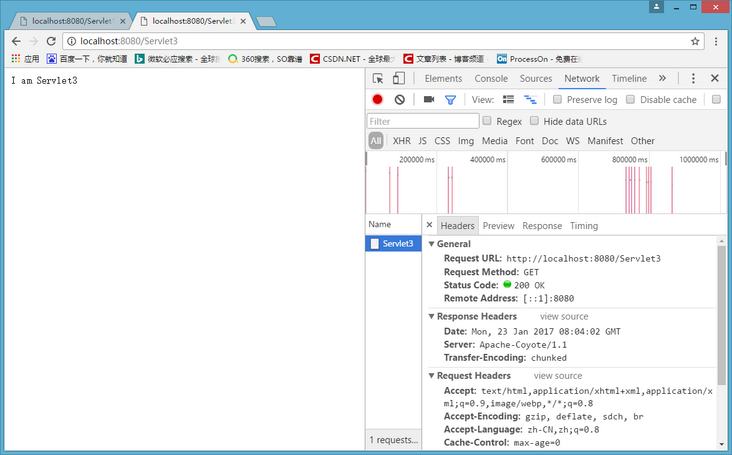The height and width of the screenshot is (455, 732).
Task: Click the network Filter input field
Action: point(423,121)
